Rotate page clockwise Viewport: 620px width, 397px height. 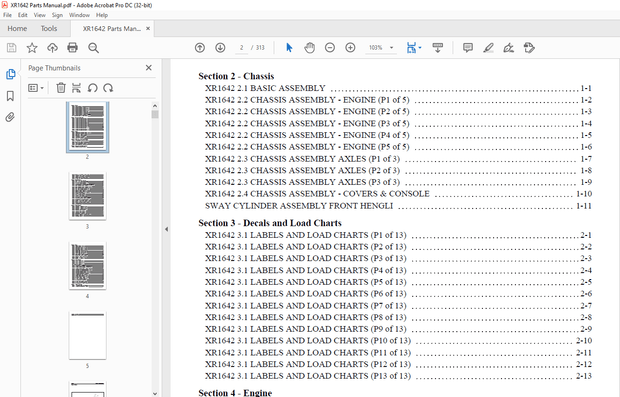pyautogui.click(x=108, y=88)
